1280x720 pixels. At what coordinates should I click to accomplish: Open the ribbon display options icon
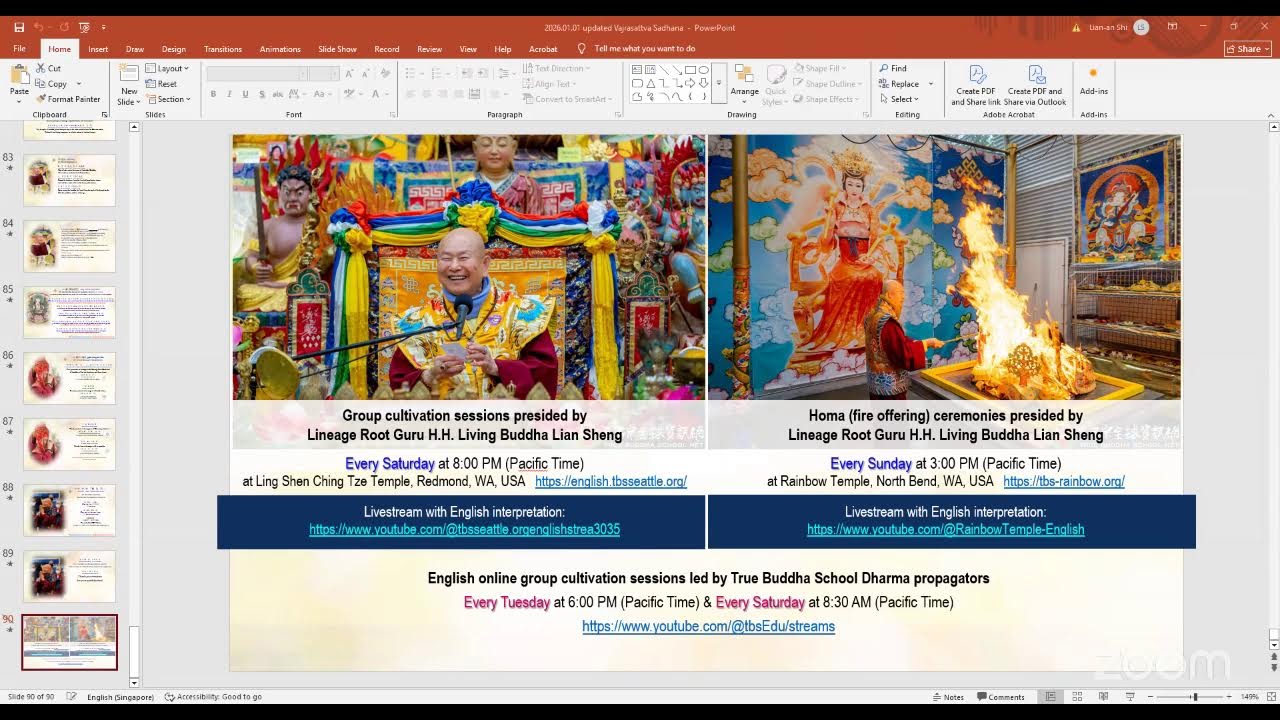pos(1171,27)
